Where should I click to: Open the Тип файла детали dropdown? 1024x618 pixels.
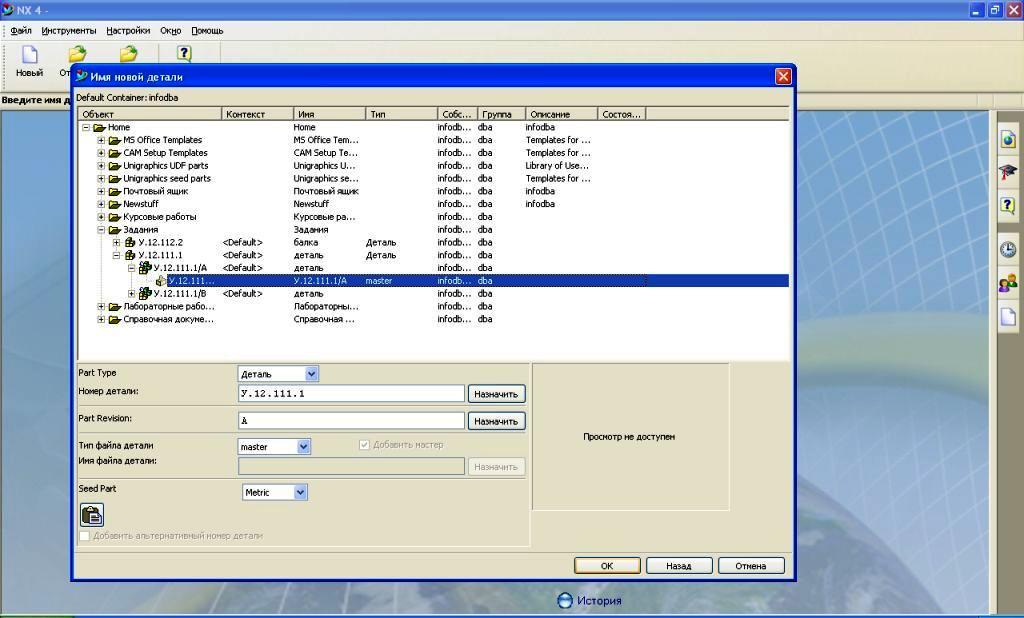tap(304, 446)
